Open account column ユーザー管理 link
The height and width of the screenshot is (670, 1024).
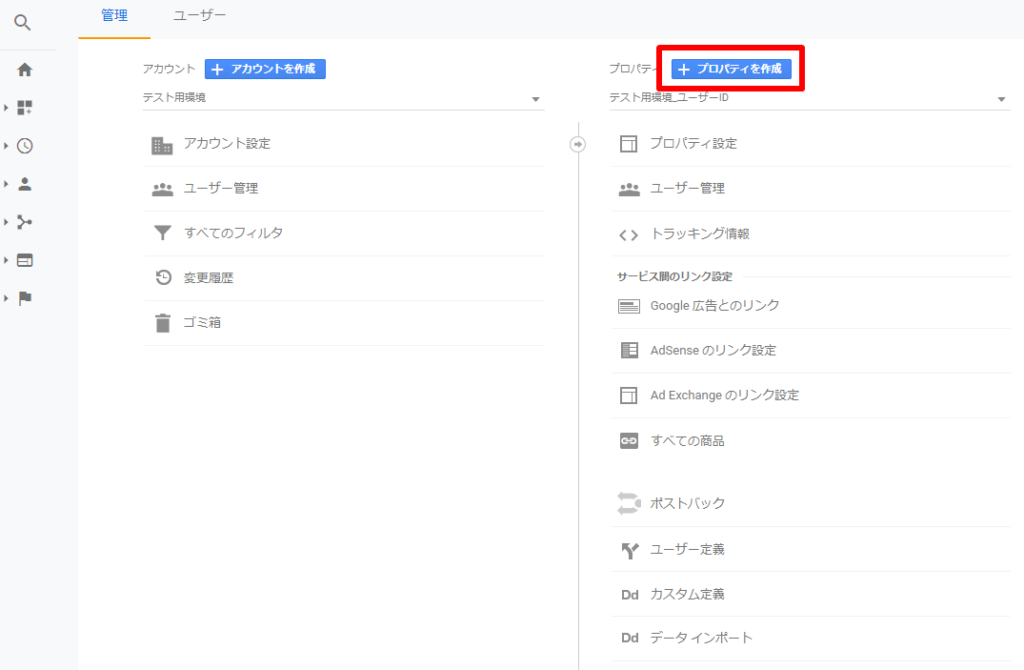click(x=221, y=189)
